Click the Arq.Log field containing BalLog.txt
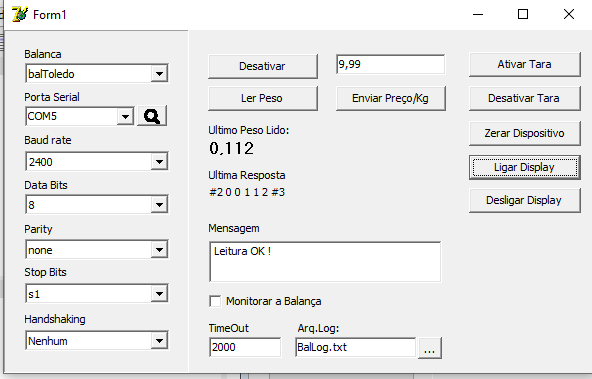Viewport: 592px width, 379px height. pyautogui.click(x=356, y=347)
